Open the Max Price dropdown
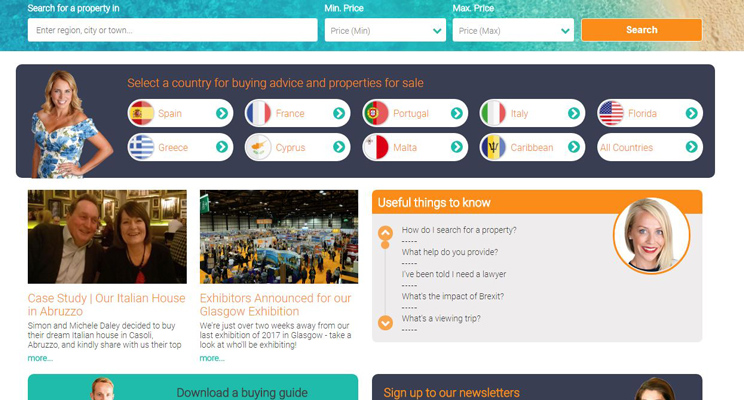This screenshot has width=744, height=400. 513,31
